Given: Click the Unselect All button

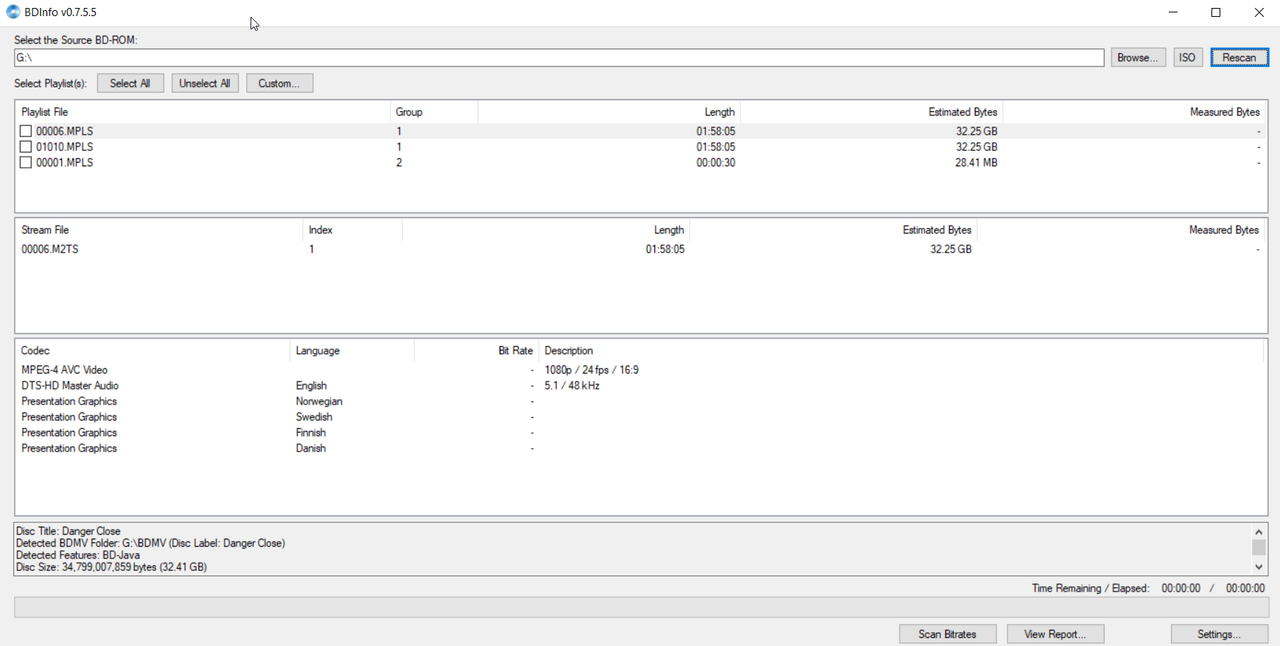Looking at the screenshot, I should (205, 84).
